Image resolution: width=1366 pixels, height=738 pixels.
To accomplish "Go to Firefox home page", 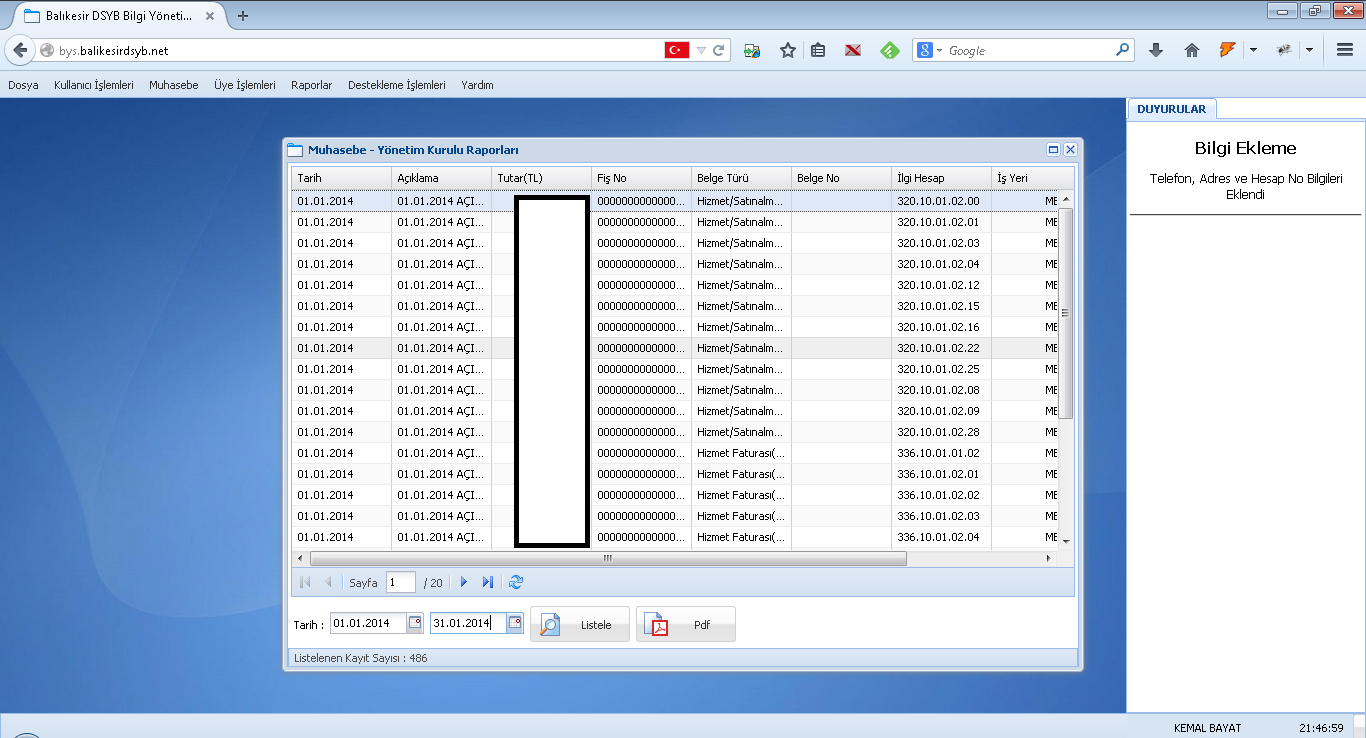I will pyautogui.click(x=1191, y=50).
